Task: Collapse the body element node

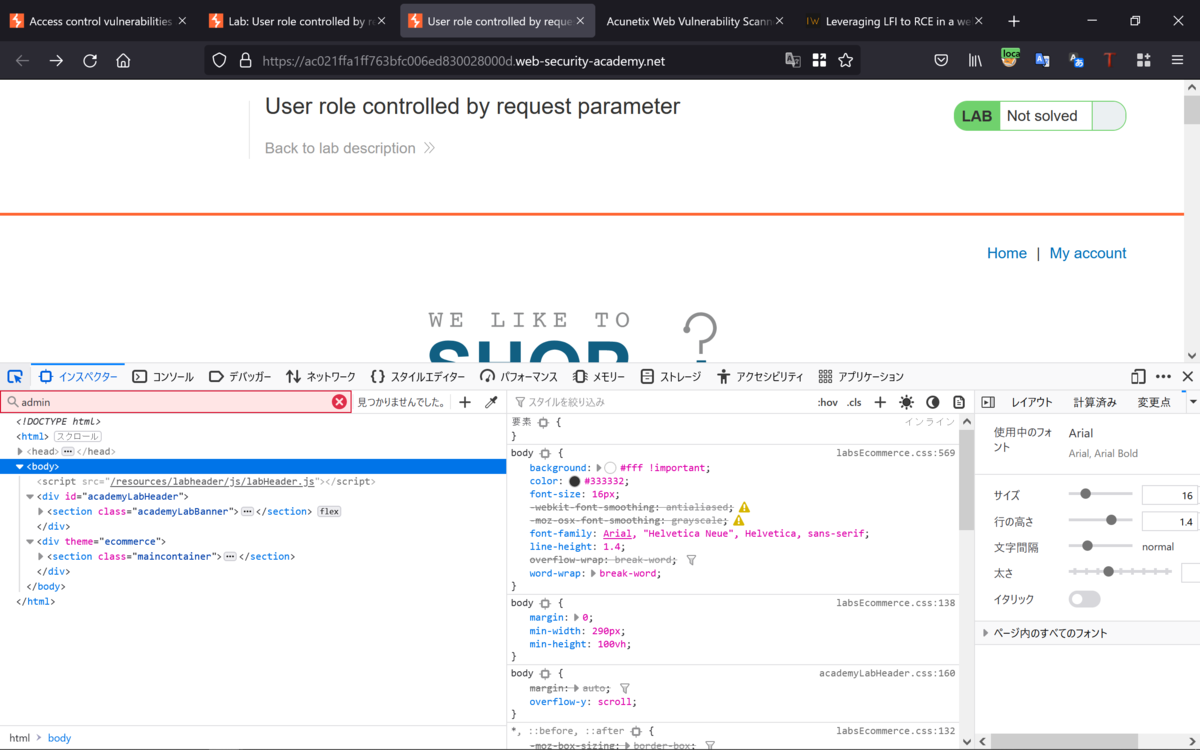Action: [20, 467]
